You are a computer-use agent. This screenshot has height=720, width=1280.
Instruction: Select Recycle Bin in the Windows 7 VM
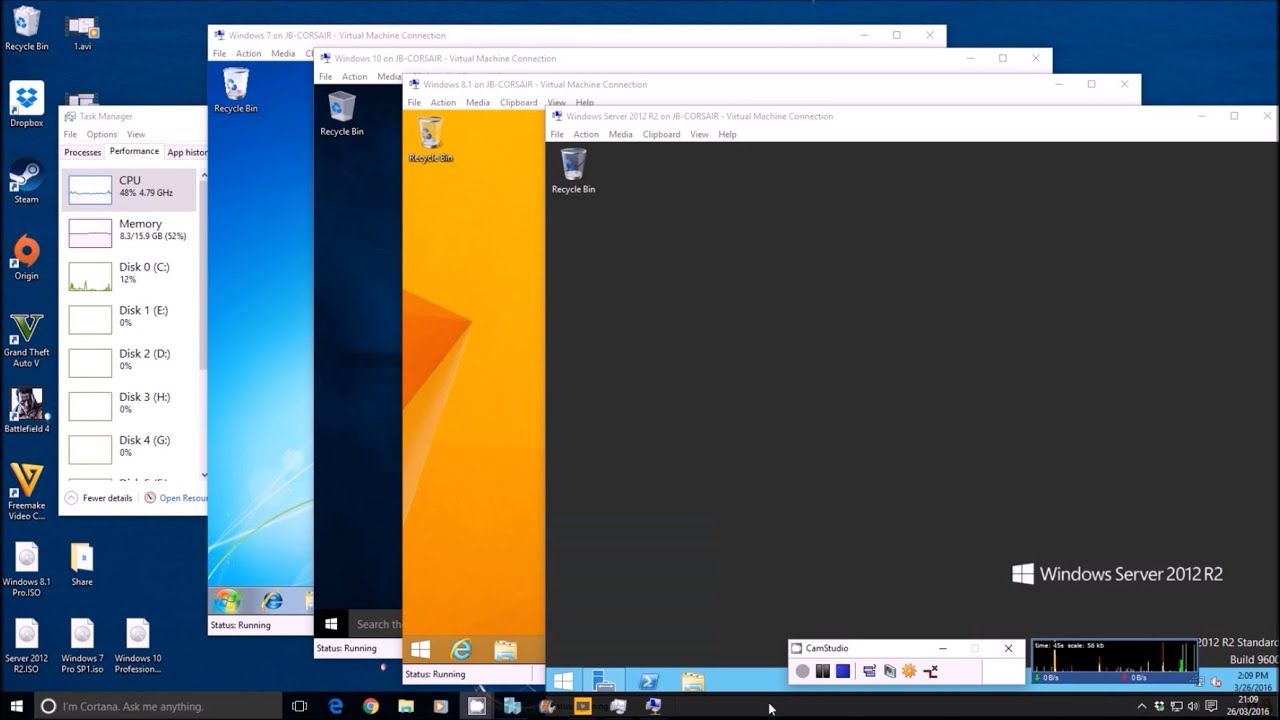coord(236,90)
